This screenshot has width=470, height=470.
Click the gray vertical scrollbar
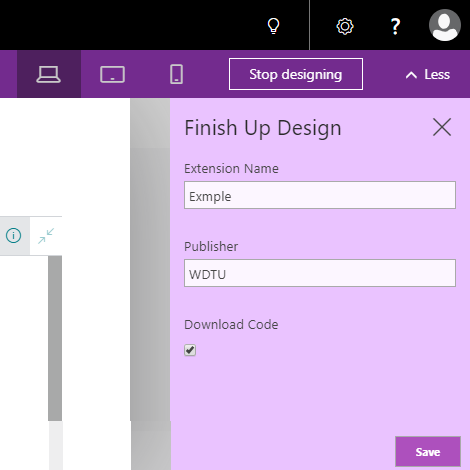[55, 338]
